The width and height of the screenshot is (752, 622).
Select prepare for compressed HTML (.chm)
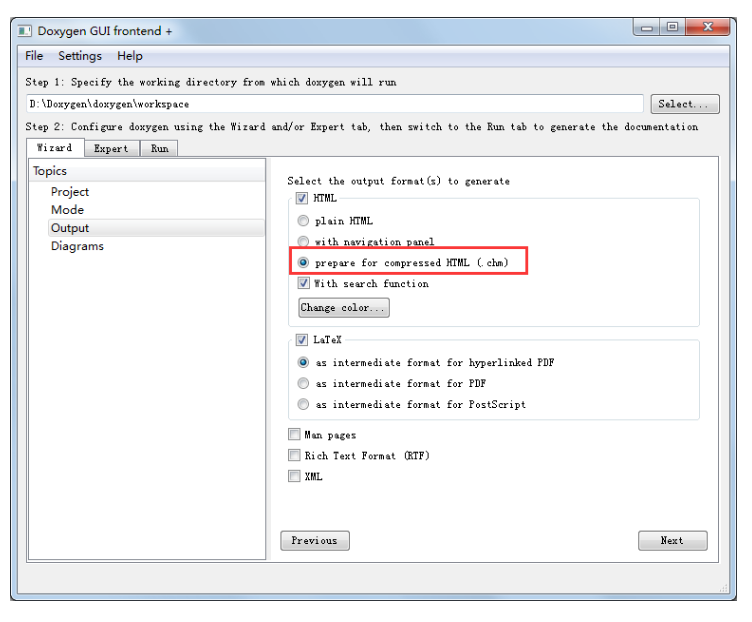point(303,262)
